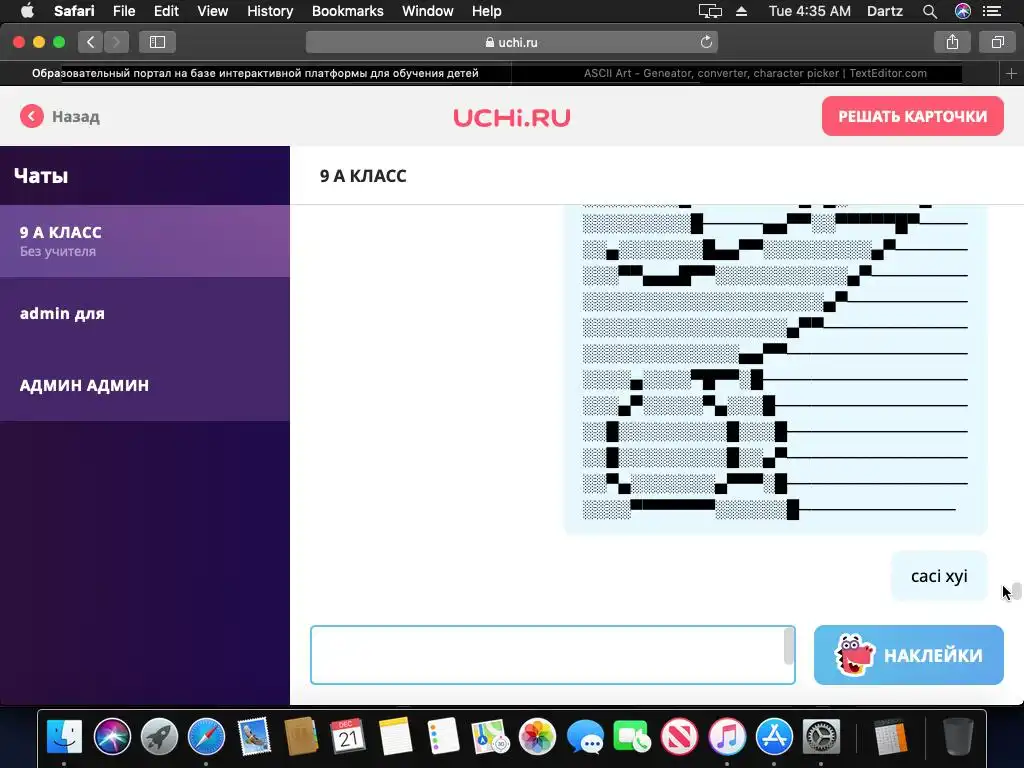Open Photos from the Dock

tap(537, 736)
